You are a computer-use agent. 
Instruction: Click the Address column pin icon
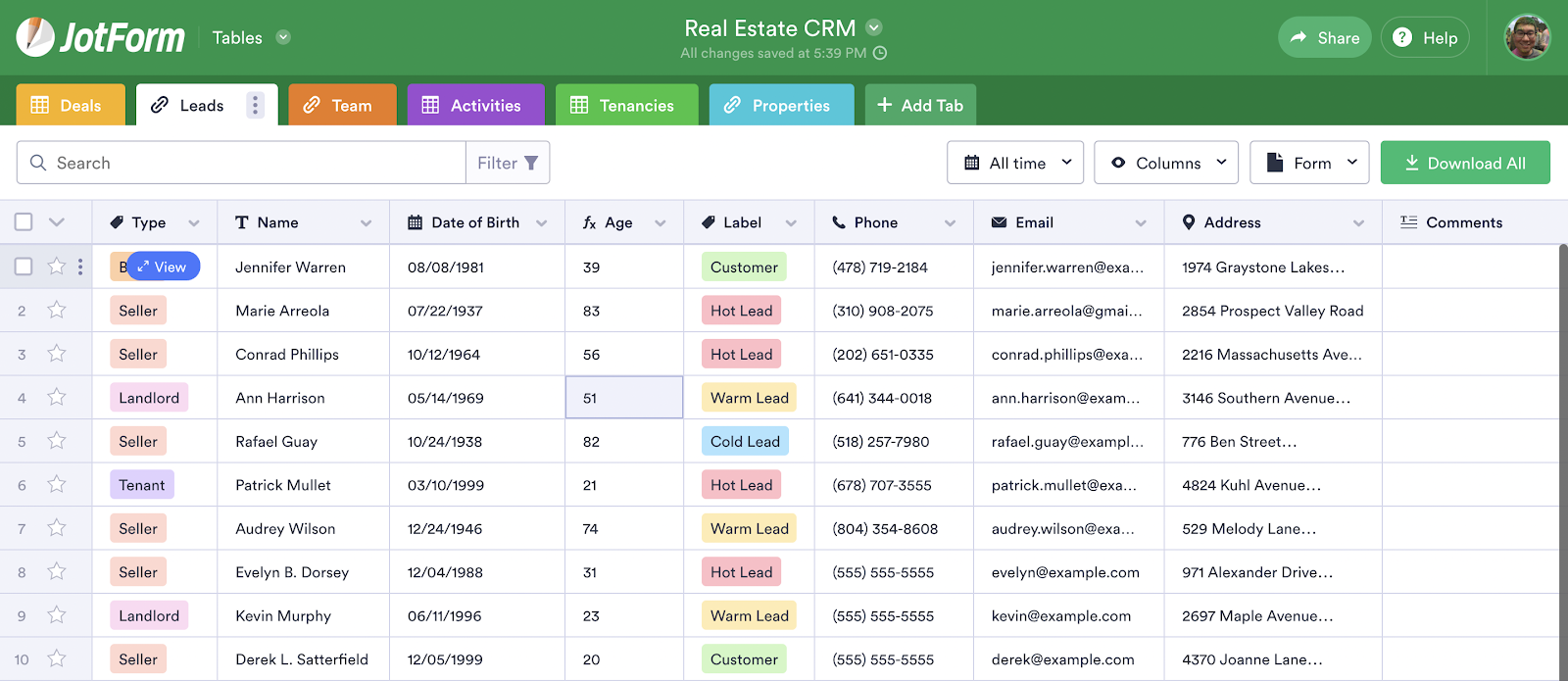pyautogui.click(x=1189, y=222)
